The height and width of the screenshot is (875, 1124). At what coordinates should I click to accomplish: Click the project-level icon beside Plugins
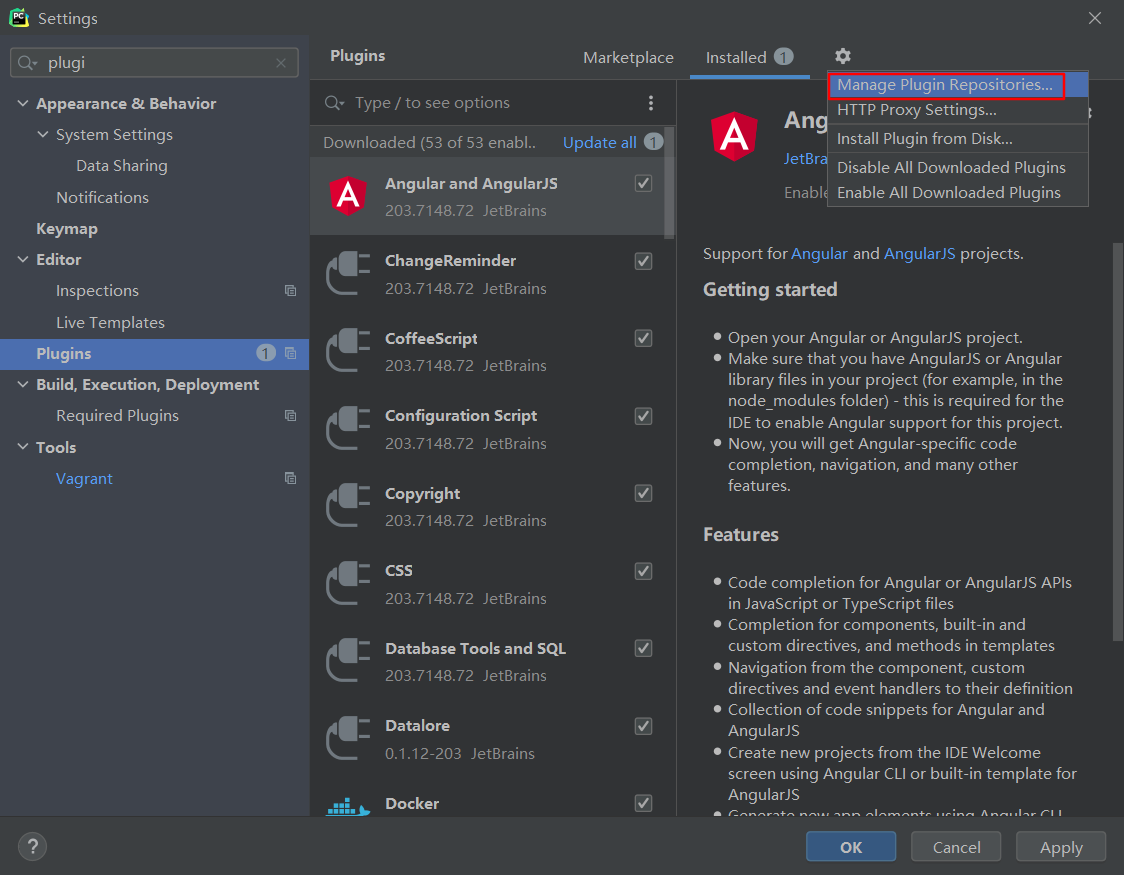[290, 353]
